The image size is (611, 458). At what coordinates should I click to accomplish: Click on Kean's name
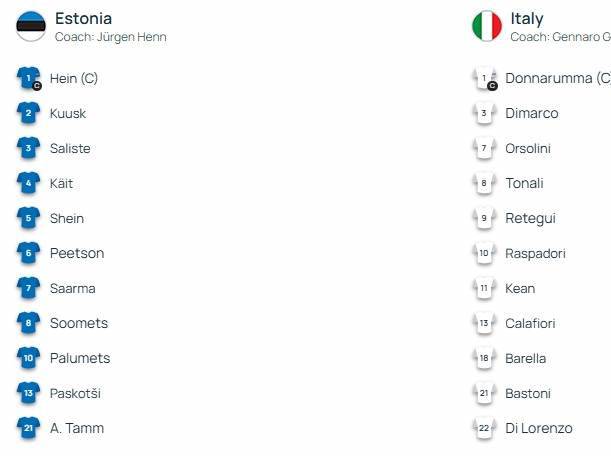point(520,288)
